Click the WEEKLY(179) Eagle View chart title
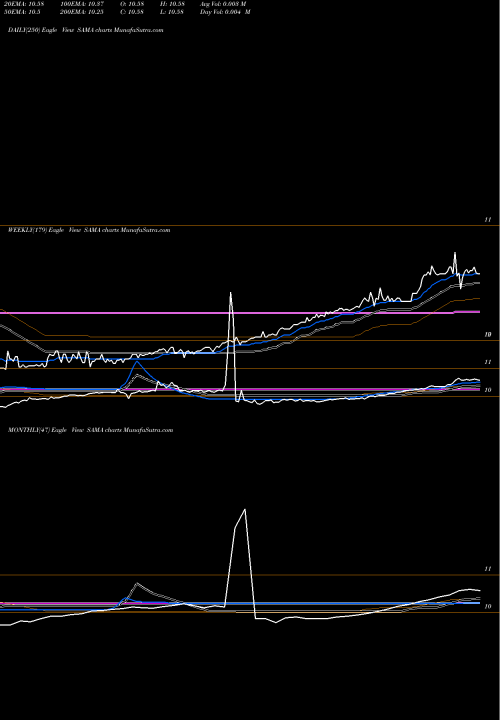 89,230
